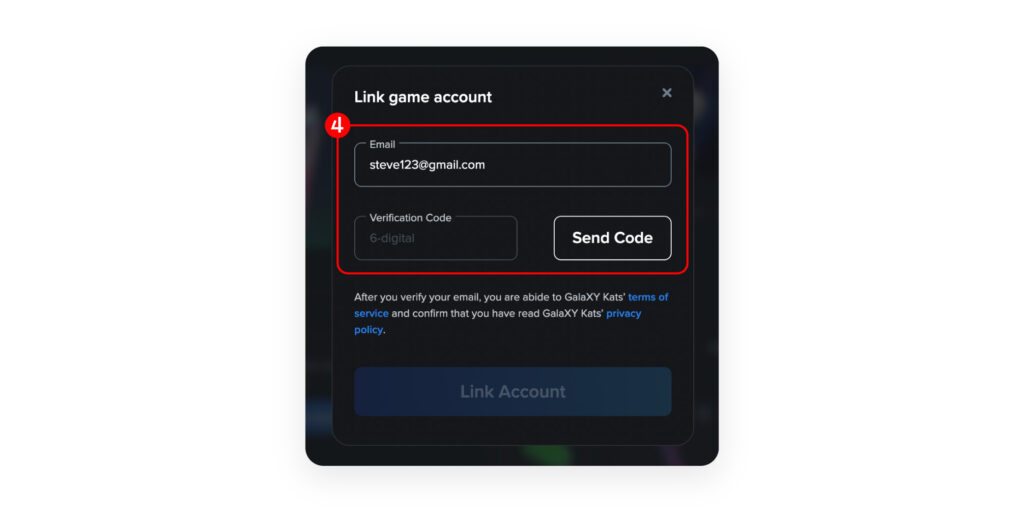Click the GalaXY Kats disclaimer paragraph
Screen dimensions: 1024x512
[x=511, y=313]
